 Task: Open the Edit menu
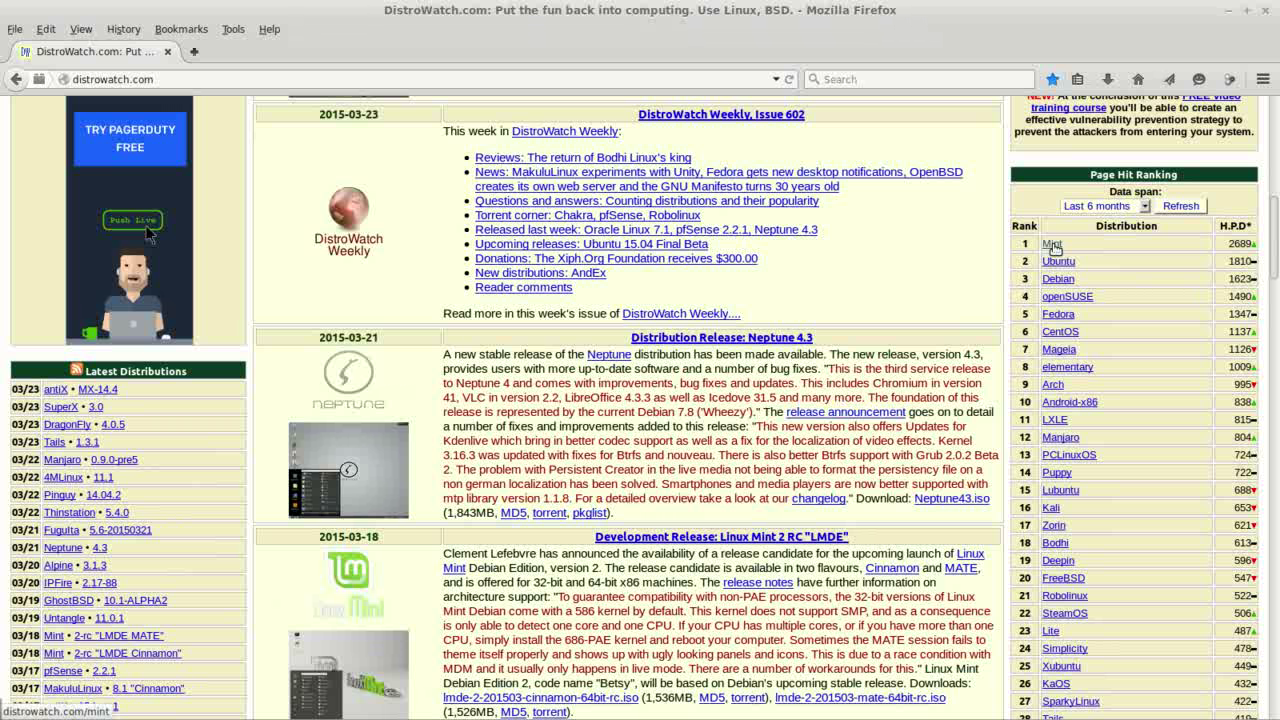pyautogui.click(x=46, y=29)
